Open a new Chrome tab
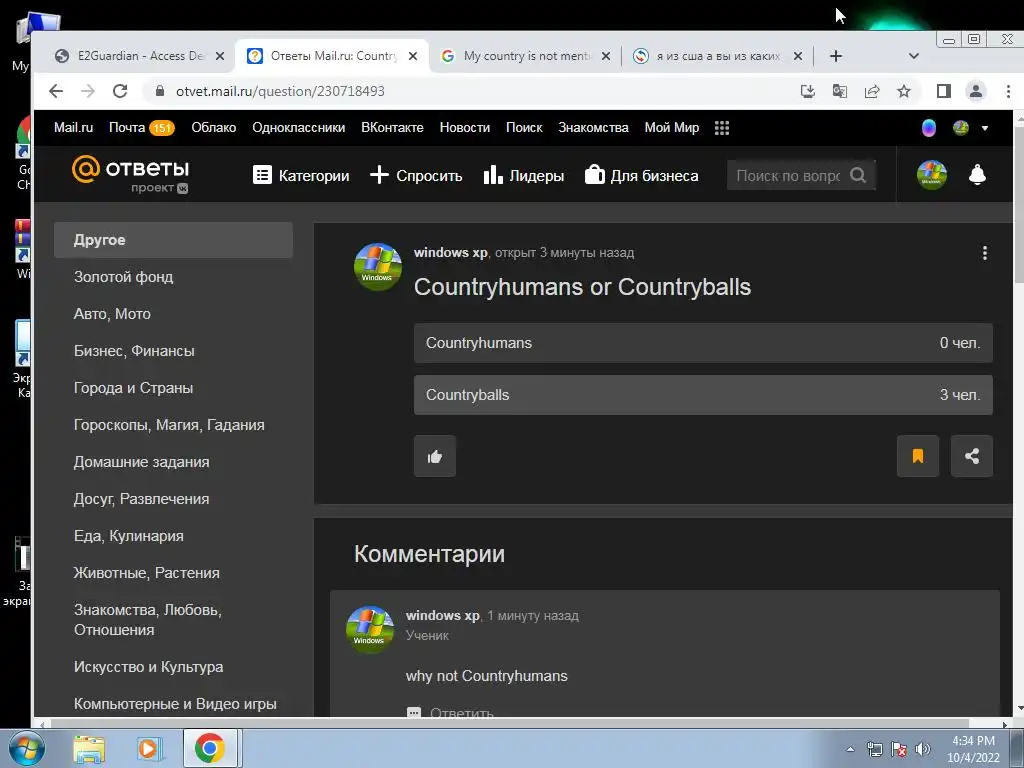Screen dimensions: 1024x768 click(x=836, y=56)
